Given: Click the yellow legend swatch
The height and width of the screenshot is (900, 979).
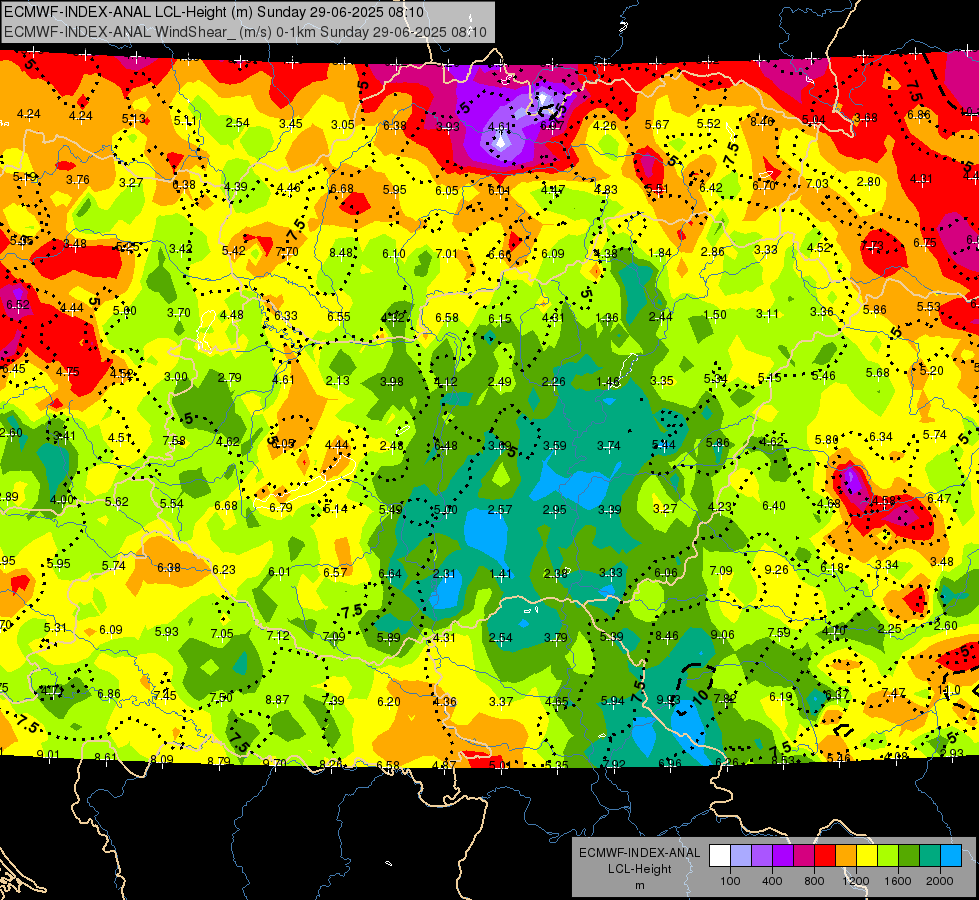Looking at the screenshot, I should pos(867,856).
